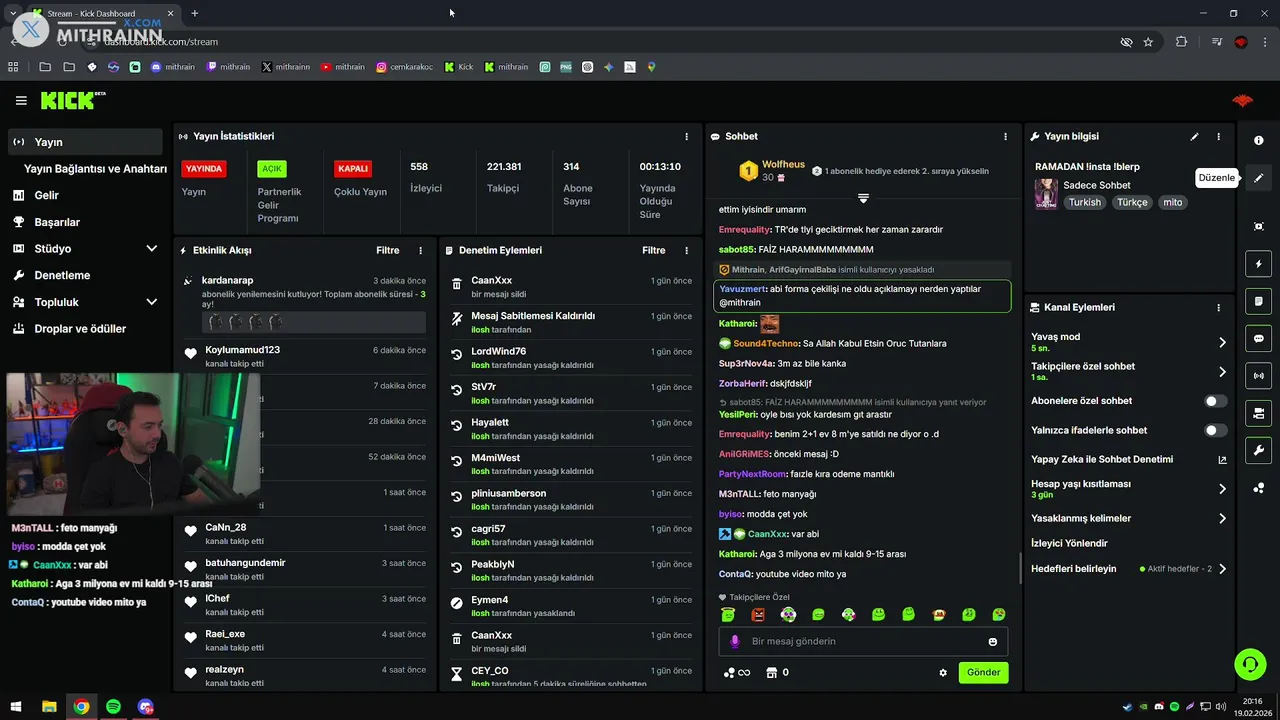Open the hamburger navigation menu
Image resolution: width=1280 pixels, height=720 pixels.
[x=21, y=100]
